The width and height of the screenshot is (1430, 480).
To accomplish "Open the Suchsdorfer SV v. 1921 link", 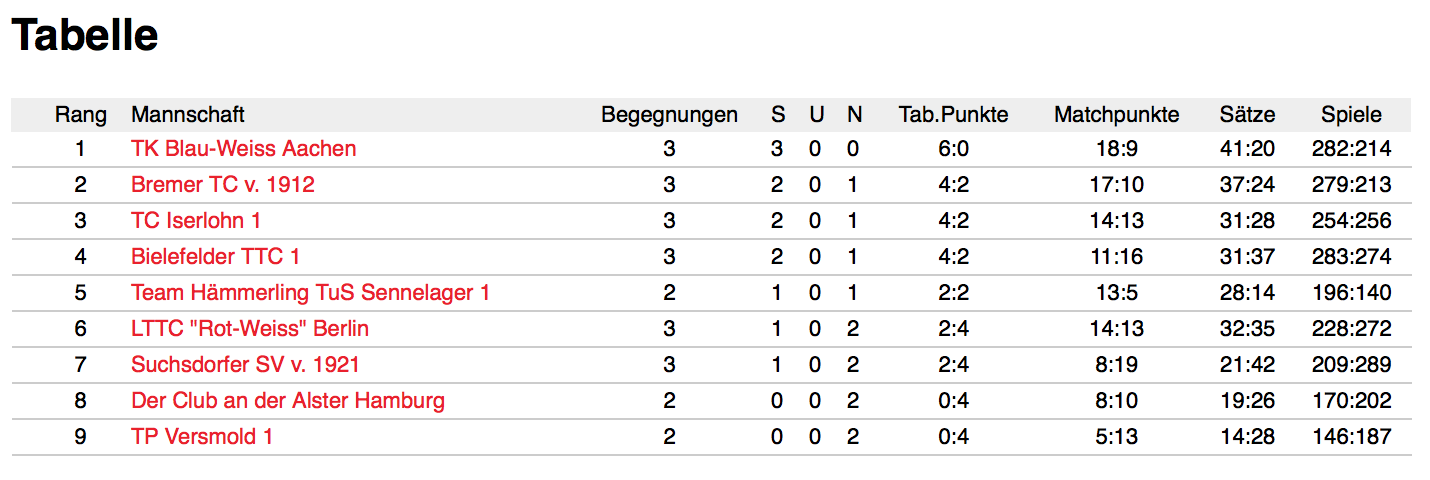I will tap(245, 365).
